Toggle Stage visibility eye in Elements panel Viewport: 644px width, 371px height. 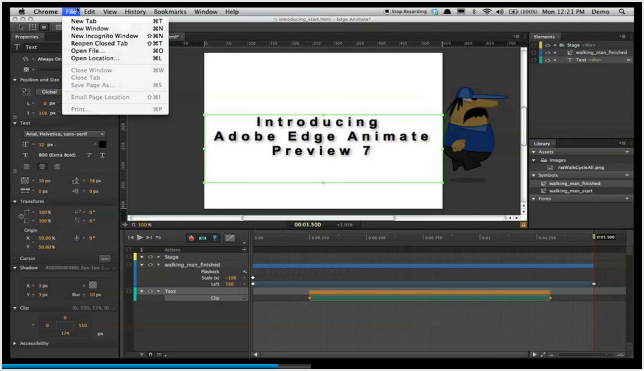point(547,45)
